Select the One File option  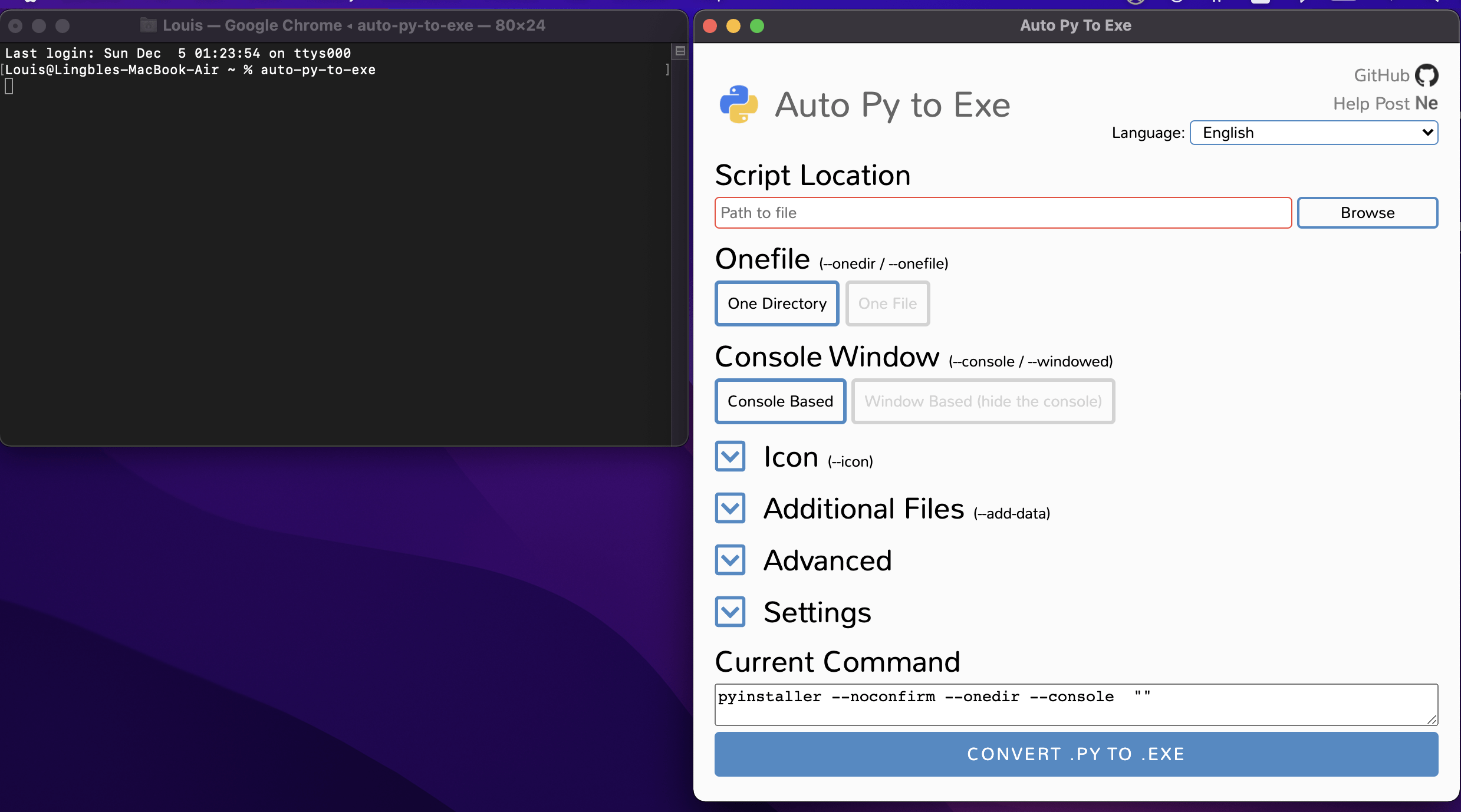click(887, 303)
